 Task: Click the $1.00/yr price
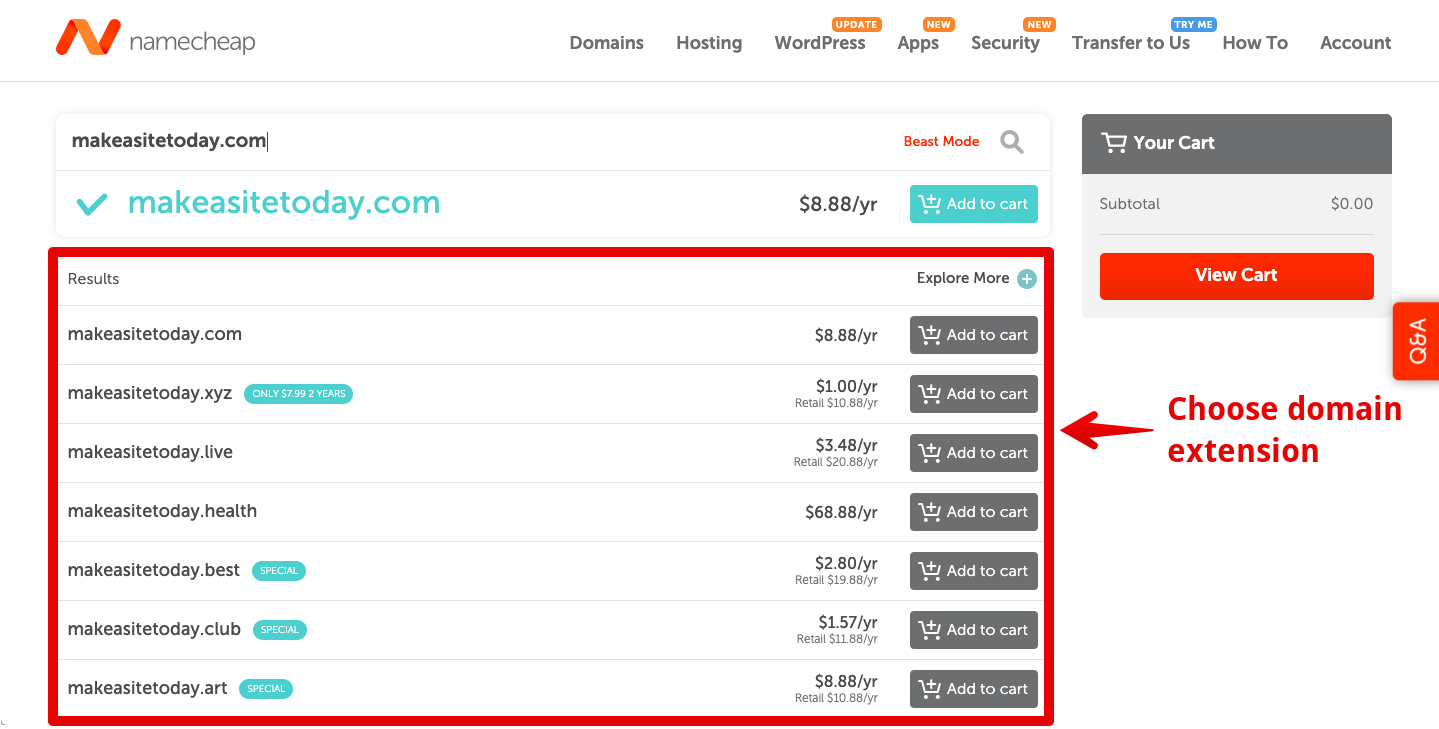tap(847, 386)
